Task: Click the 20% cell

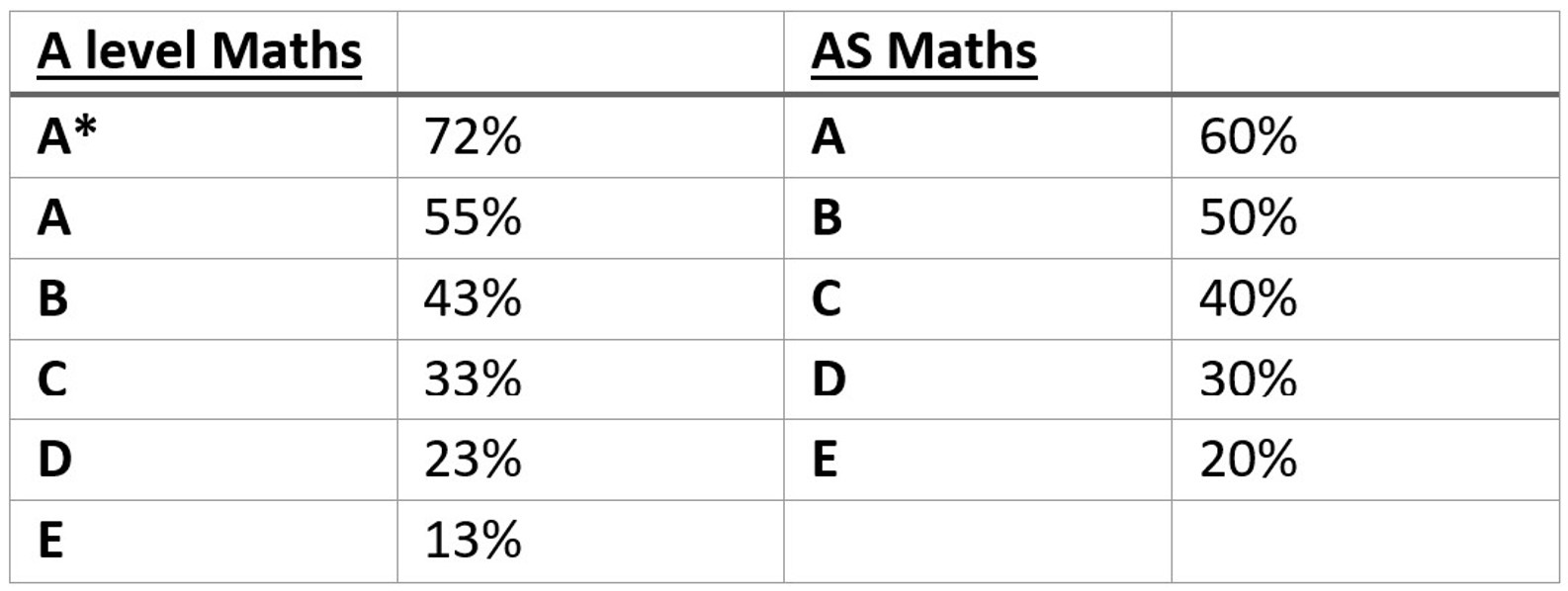Action: pyautogui.click(x=1248, y=460)
